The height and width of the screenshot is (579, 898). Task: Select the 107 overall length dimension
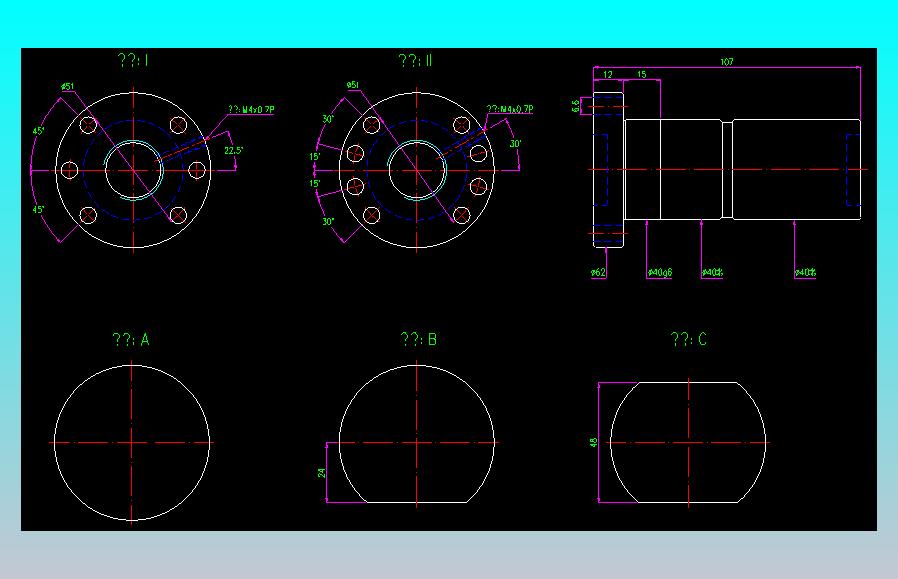pyautogui.click(x=726, y=62)
